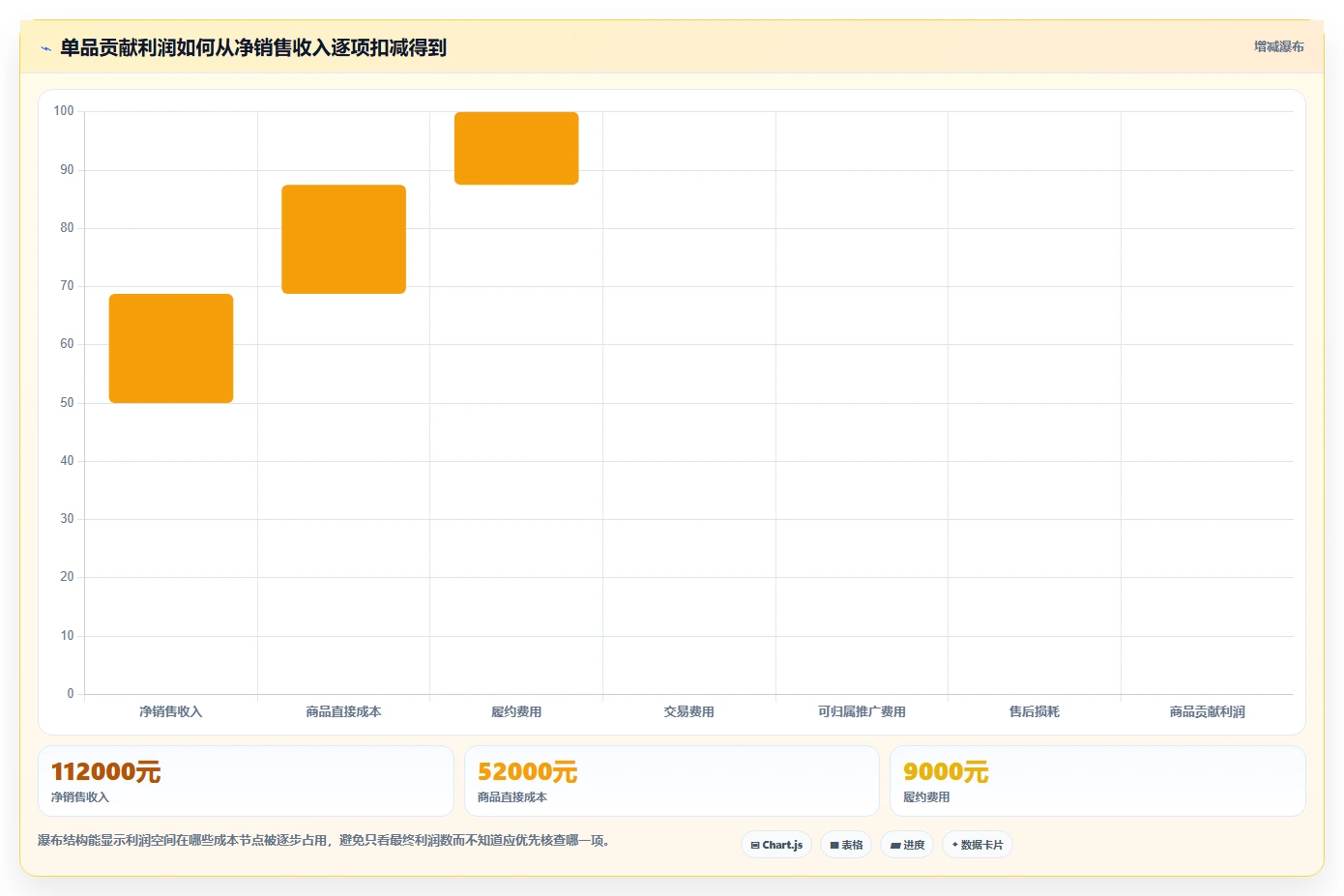
Task: Select the Chart.js chip
Action: 776,845
